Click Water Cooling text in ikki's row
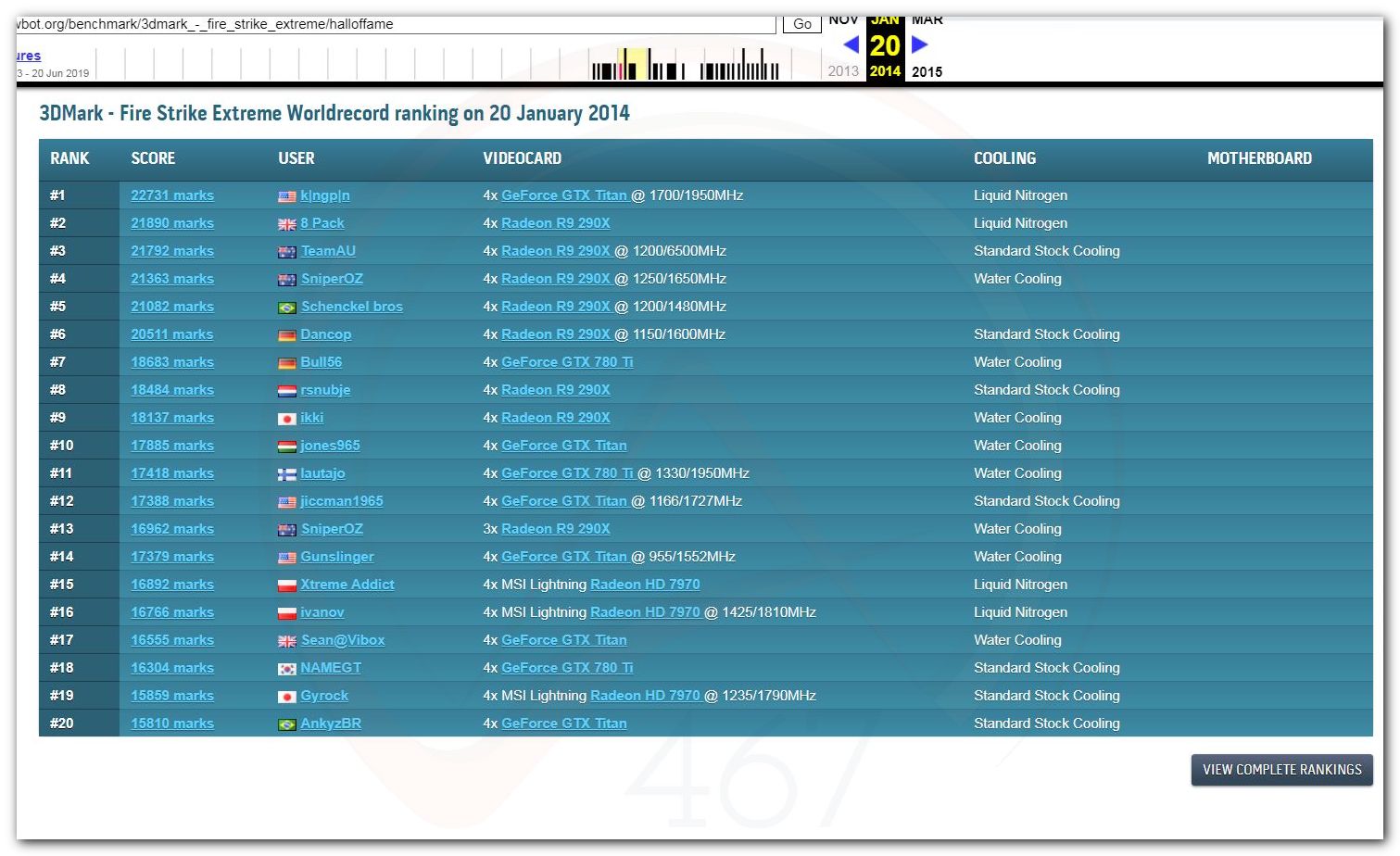 coord(1017,418)
